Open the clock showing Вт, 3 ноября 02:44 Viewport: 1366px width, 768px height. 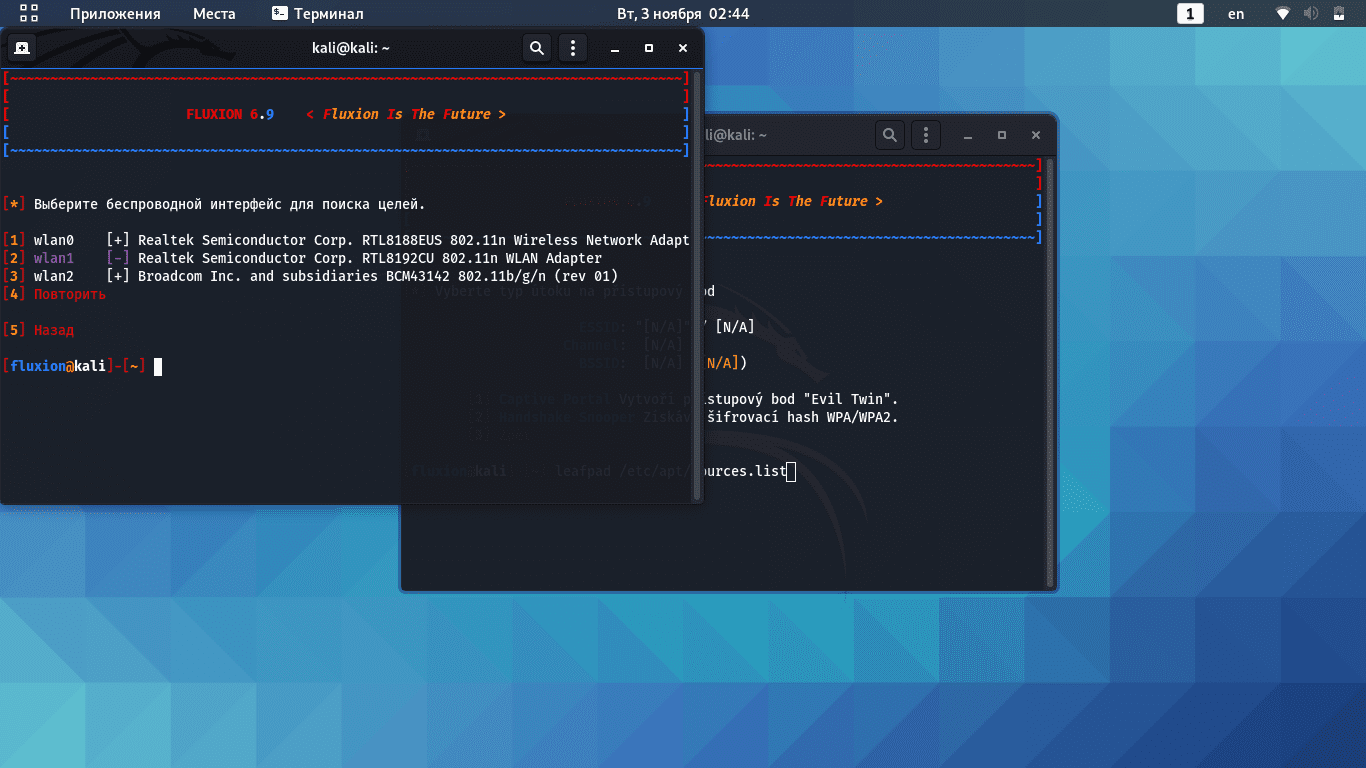(x=683, y=13)
